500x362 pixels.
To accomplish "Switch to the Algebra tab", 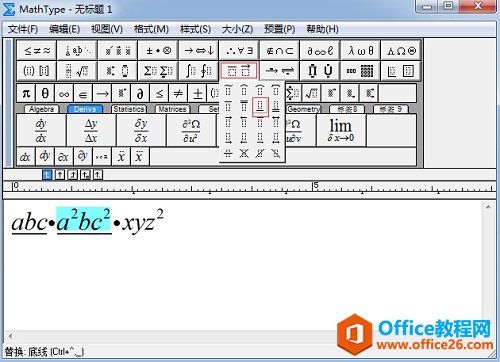I will click(42, 109).
